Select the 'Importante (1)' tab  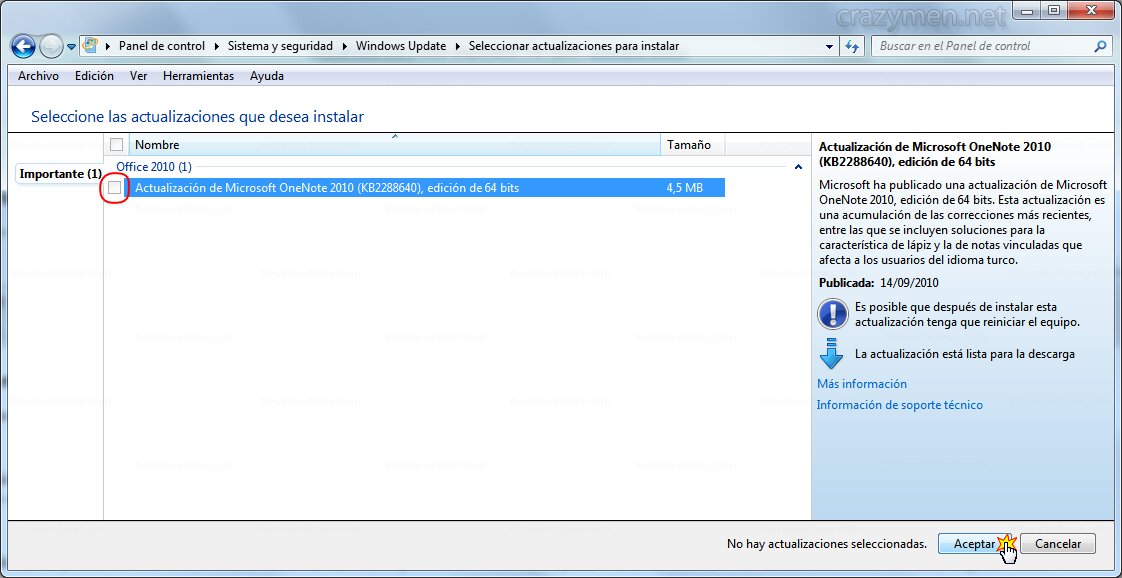(x=60, y=174)
